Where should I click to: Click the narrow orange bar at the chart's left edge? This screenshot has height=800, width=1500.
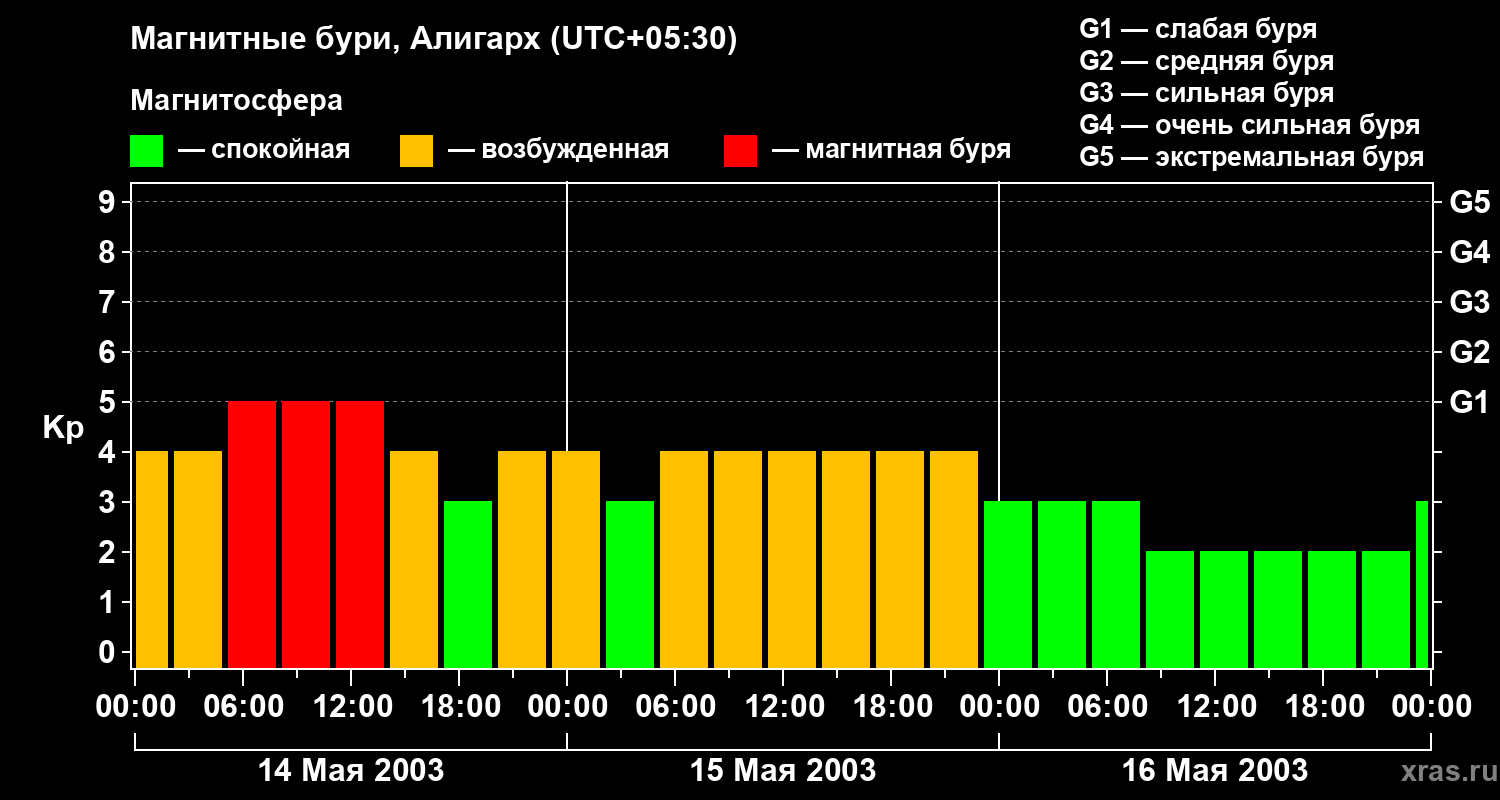pos(152,560)
